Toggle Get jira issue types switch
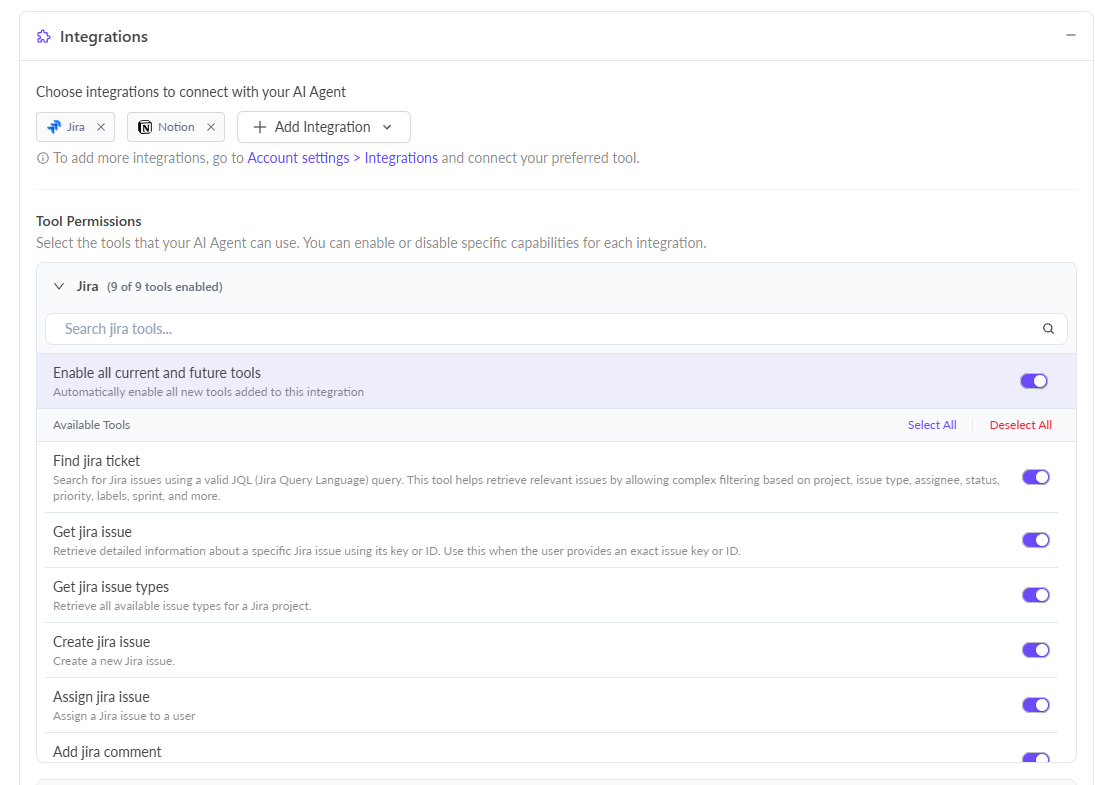 click(x=1035, y=595)
